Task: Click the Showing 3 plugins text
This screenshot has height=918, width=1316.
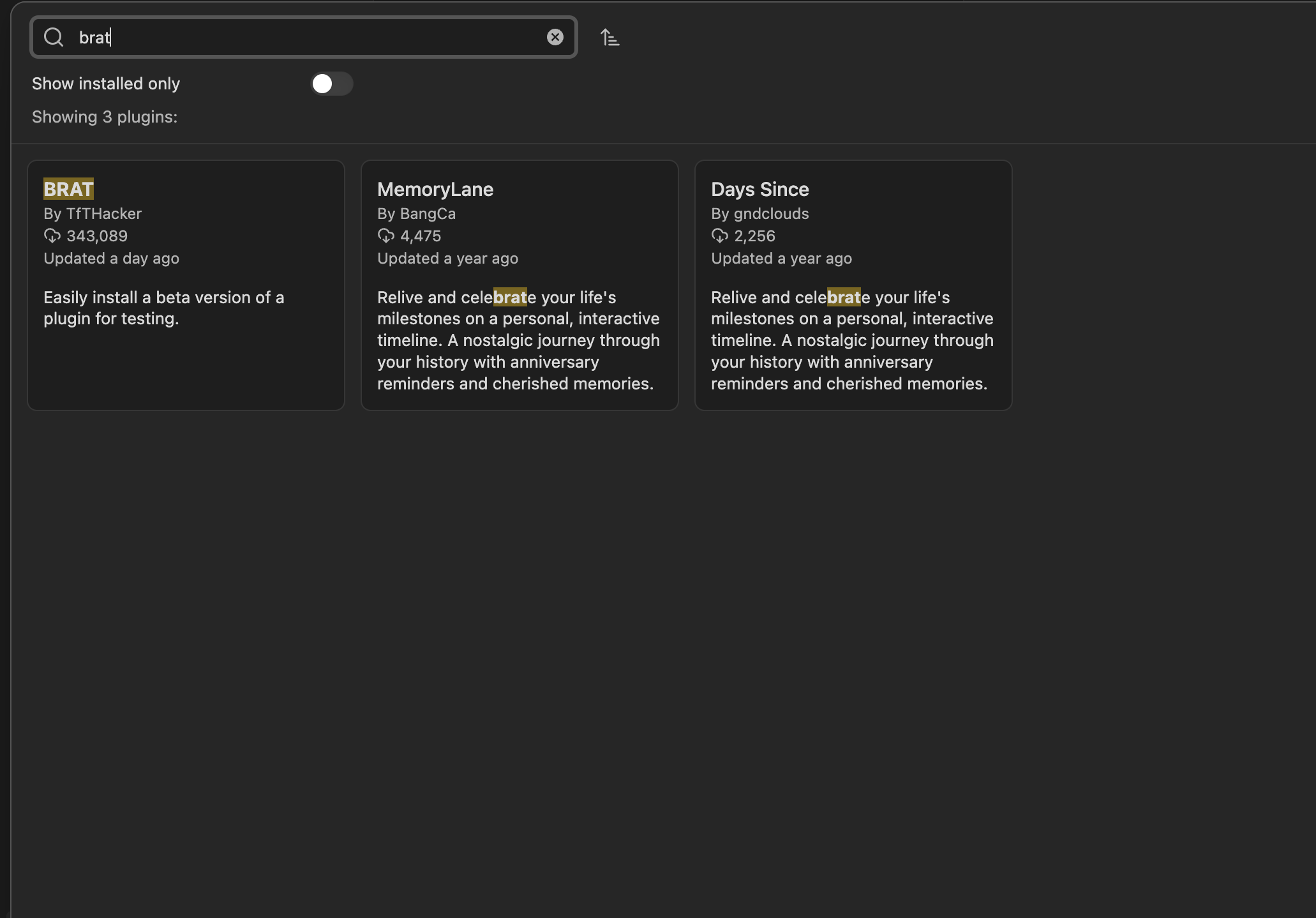Action: (x=105, y=117)
